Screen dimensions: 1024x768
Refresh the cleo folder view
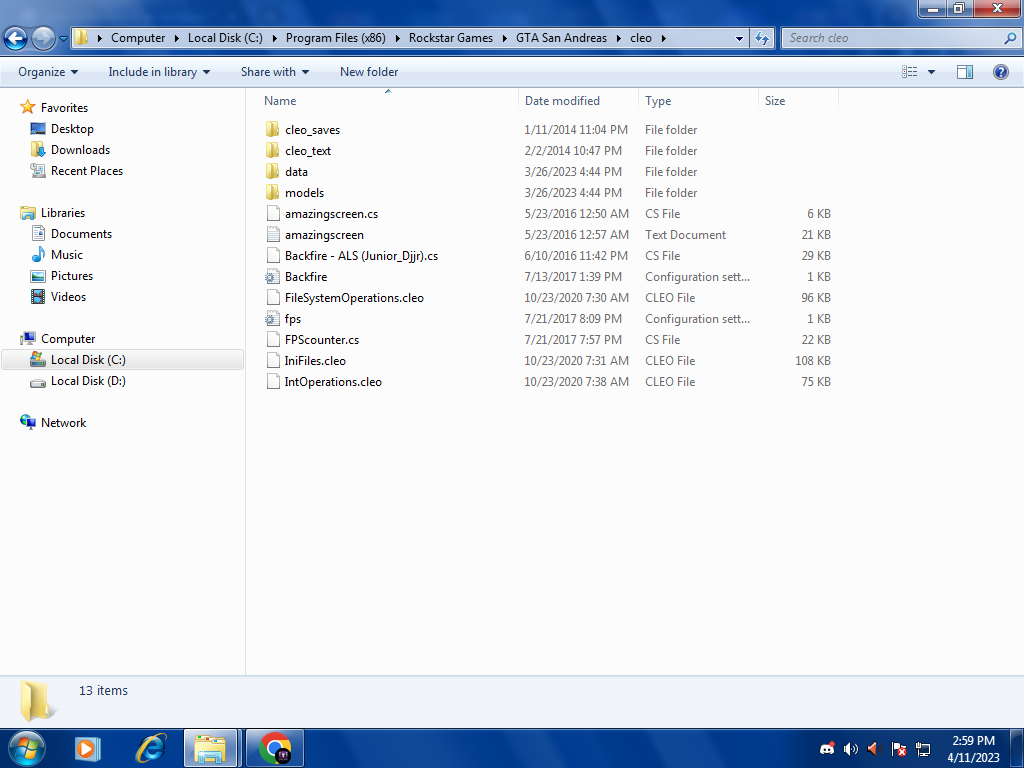point(761,38)
